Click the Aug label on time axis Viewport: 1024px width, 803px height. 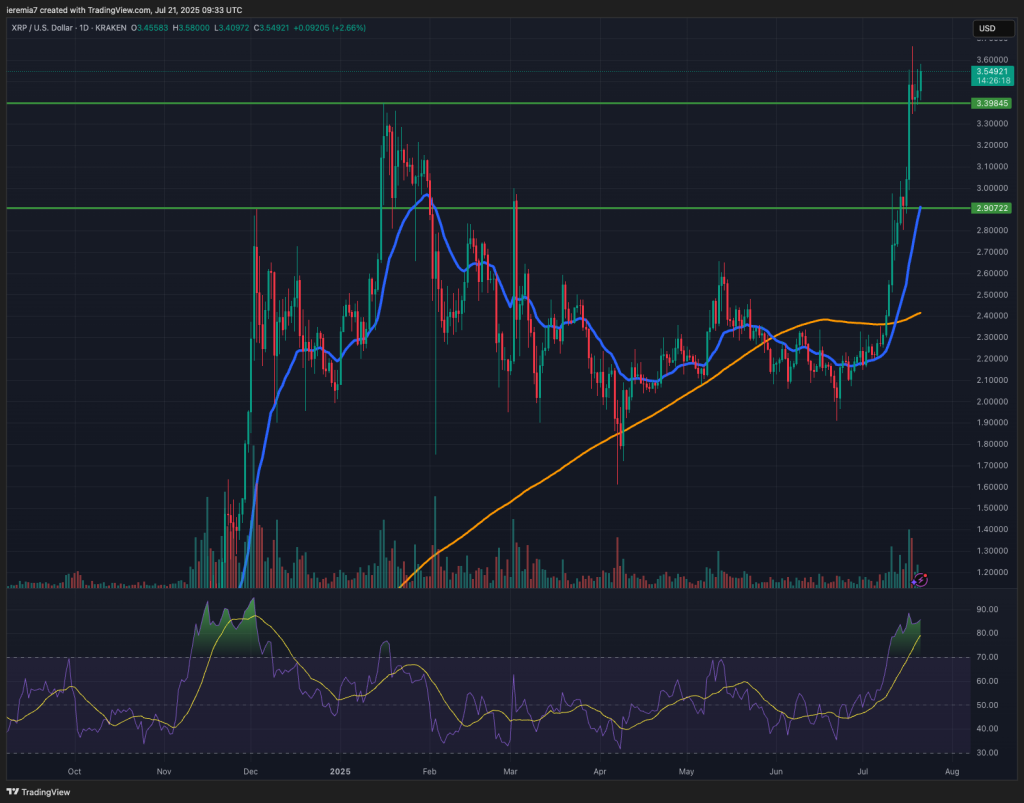pos(952,771)
